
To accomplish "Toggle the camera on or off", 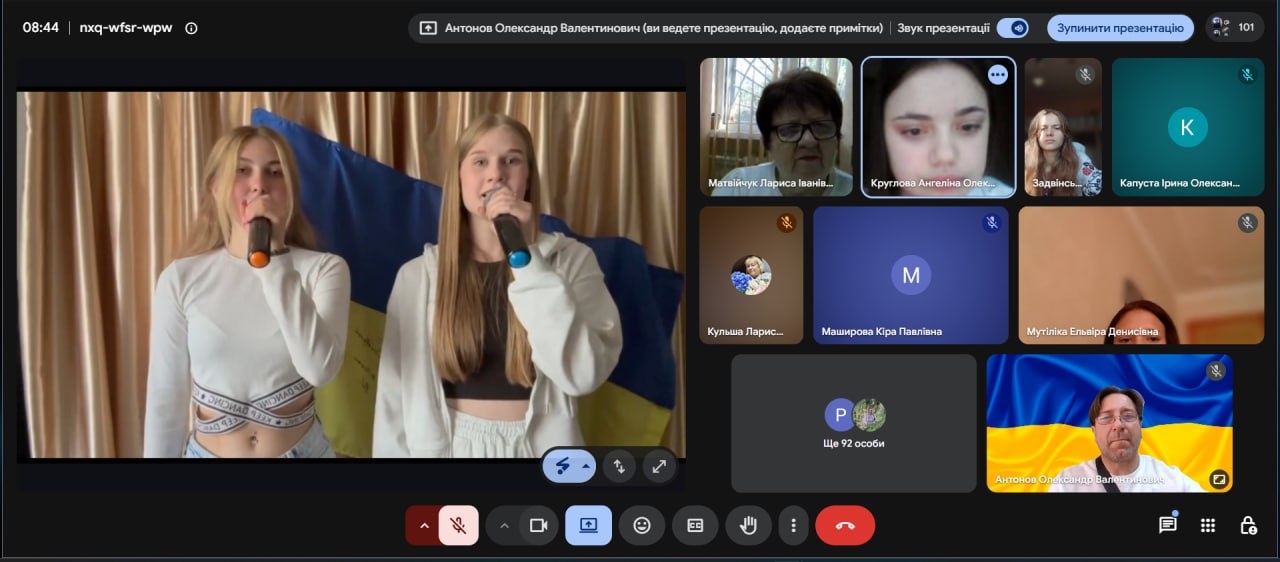I will [x=539, y=525].
